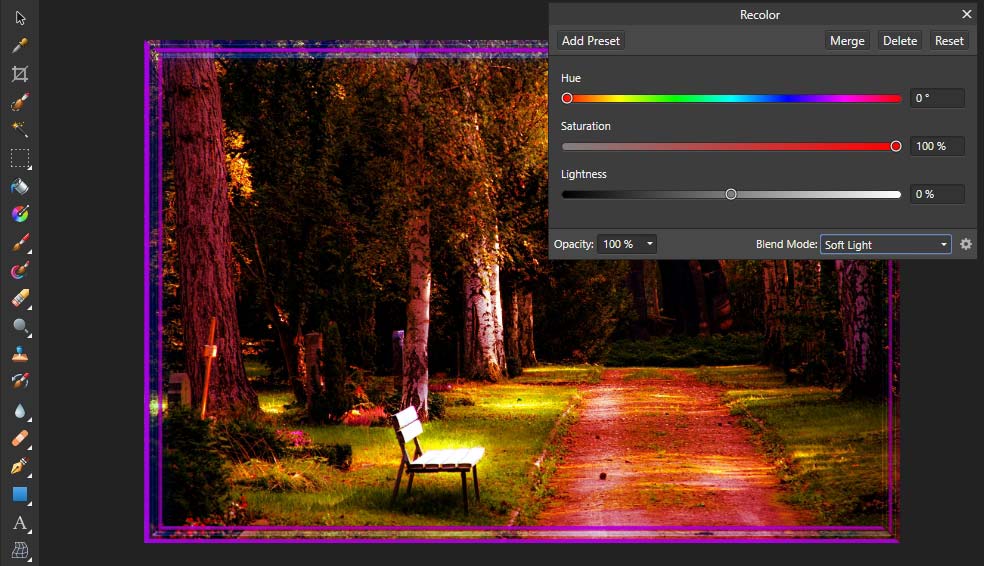The width and height of the screenshot is (984, 566).
Task: Select the Pen tool
Action: 20,466
